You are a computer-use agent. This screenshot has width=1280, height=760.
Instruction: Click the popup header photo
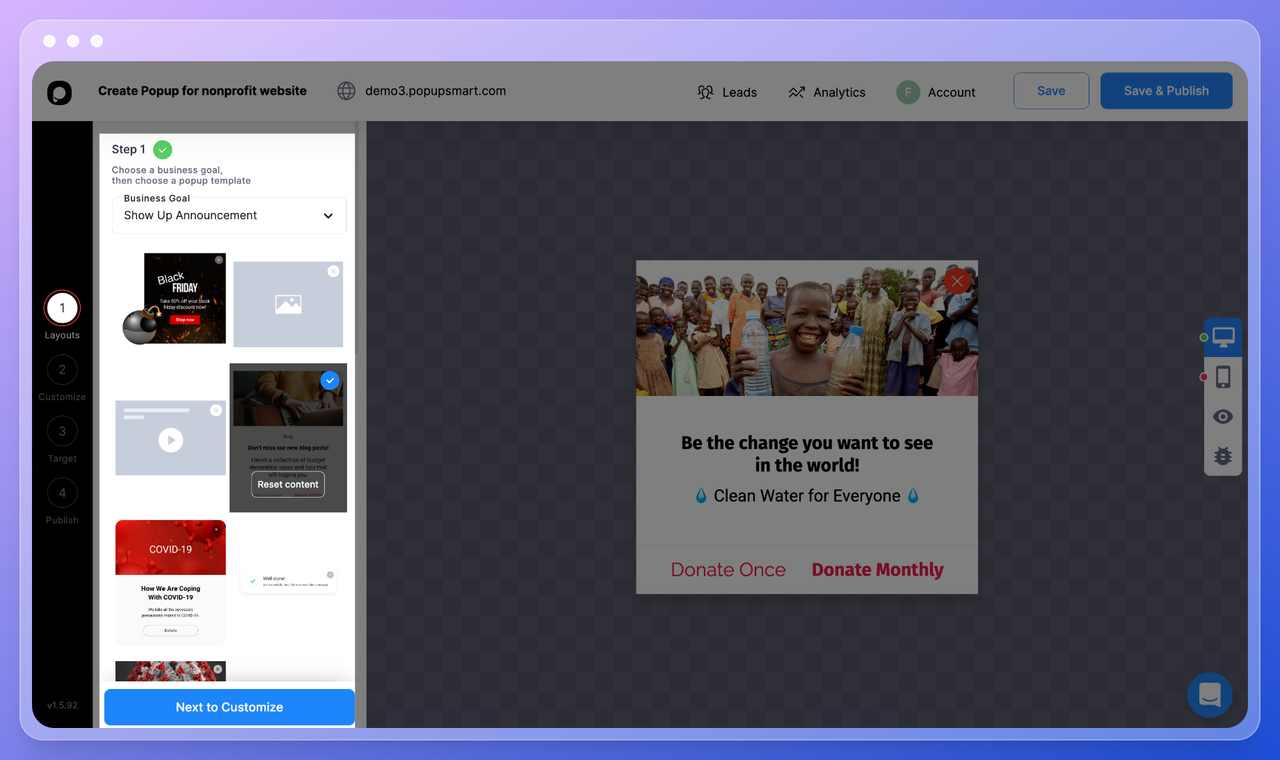pos(807,328)
